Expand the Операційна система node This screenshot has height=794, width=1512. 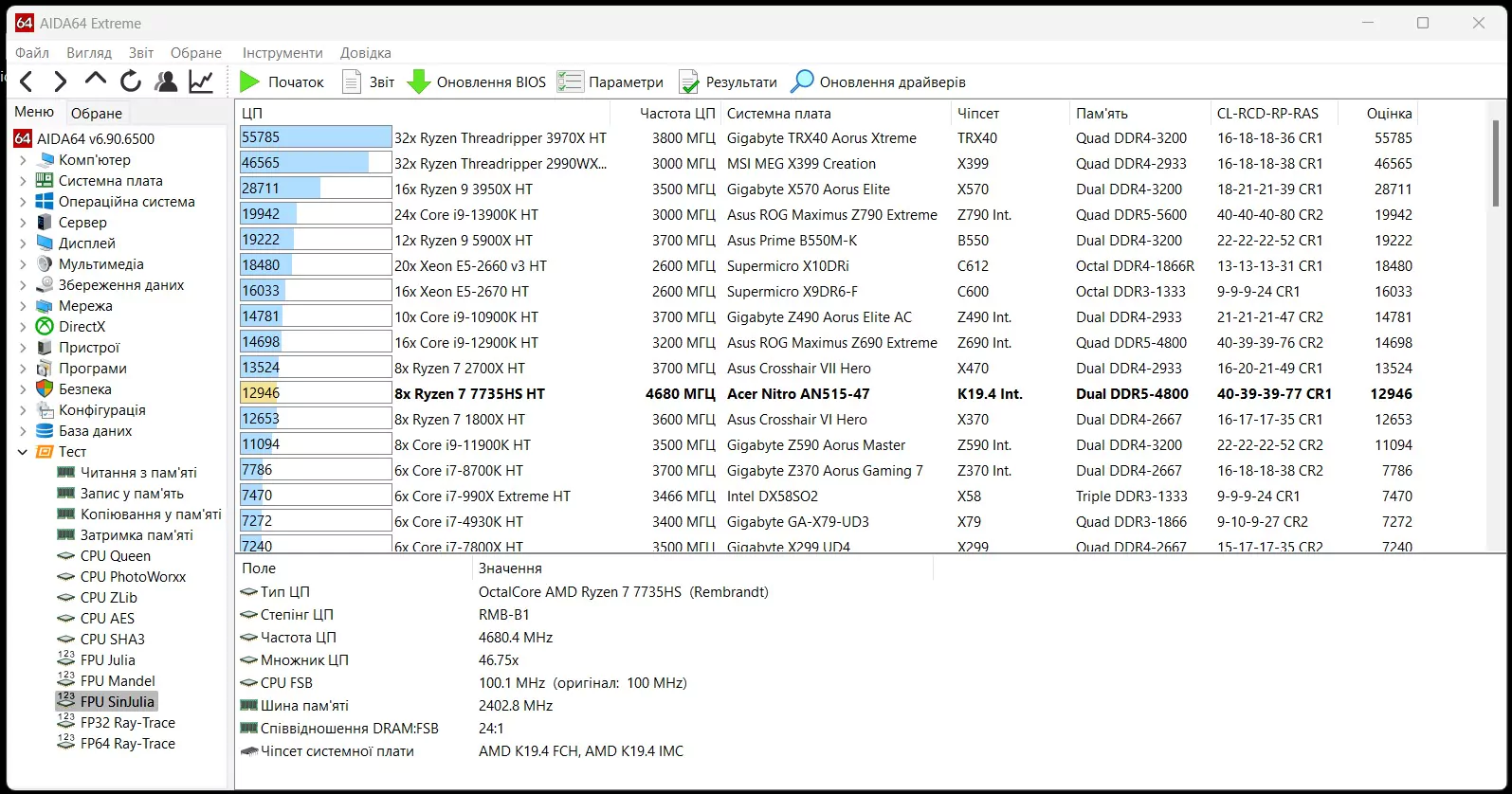[23, 202]
